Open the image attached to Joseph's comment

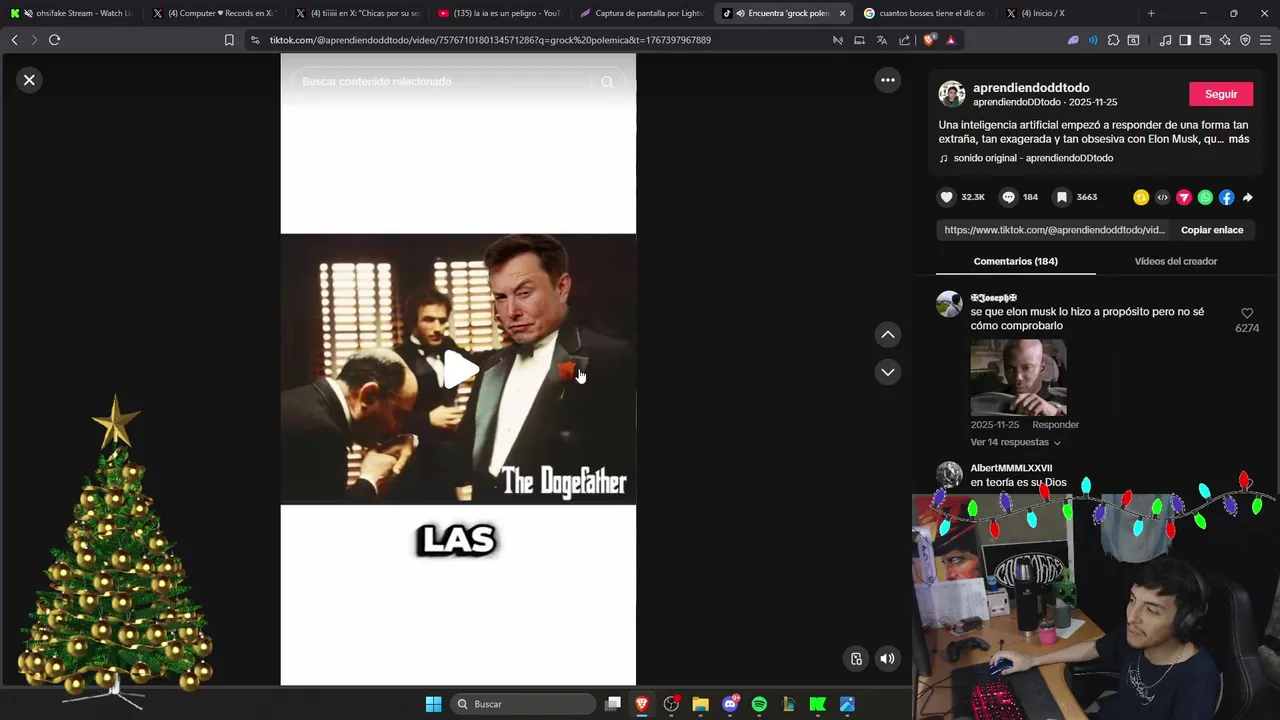tap(1018, 377)
